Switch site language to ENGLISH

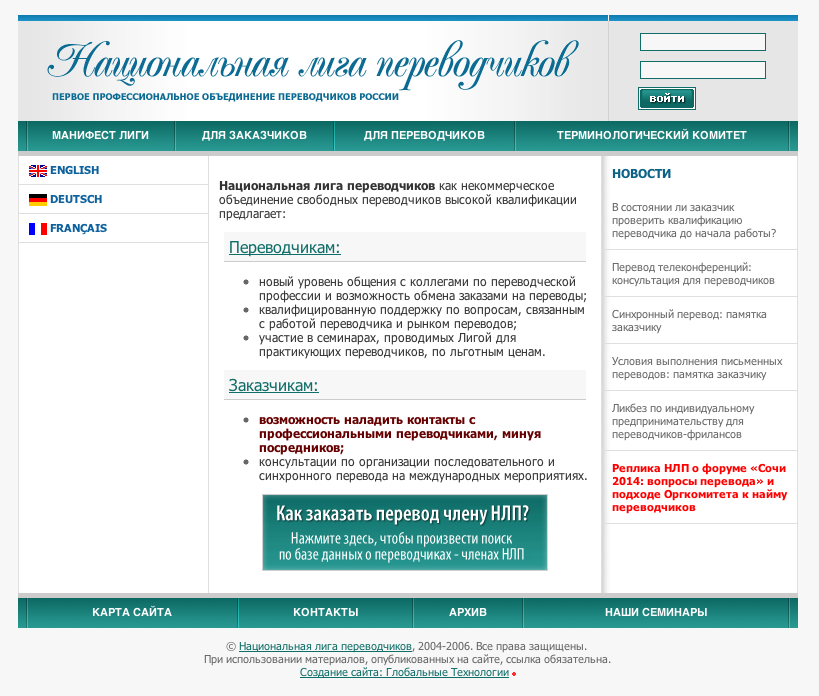(x=74, y=170)
